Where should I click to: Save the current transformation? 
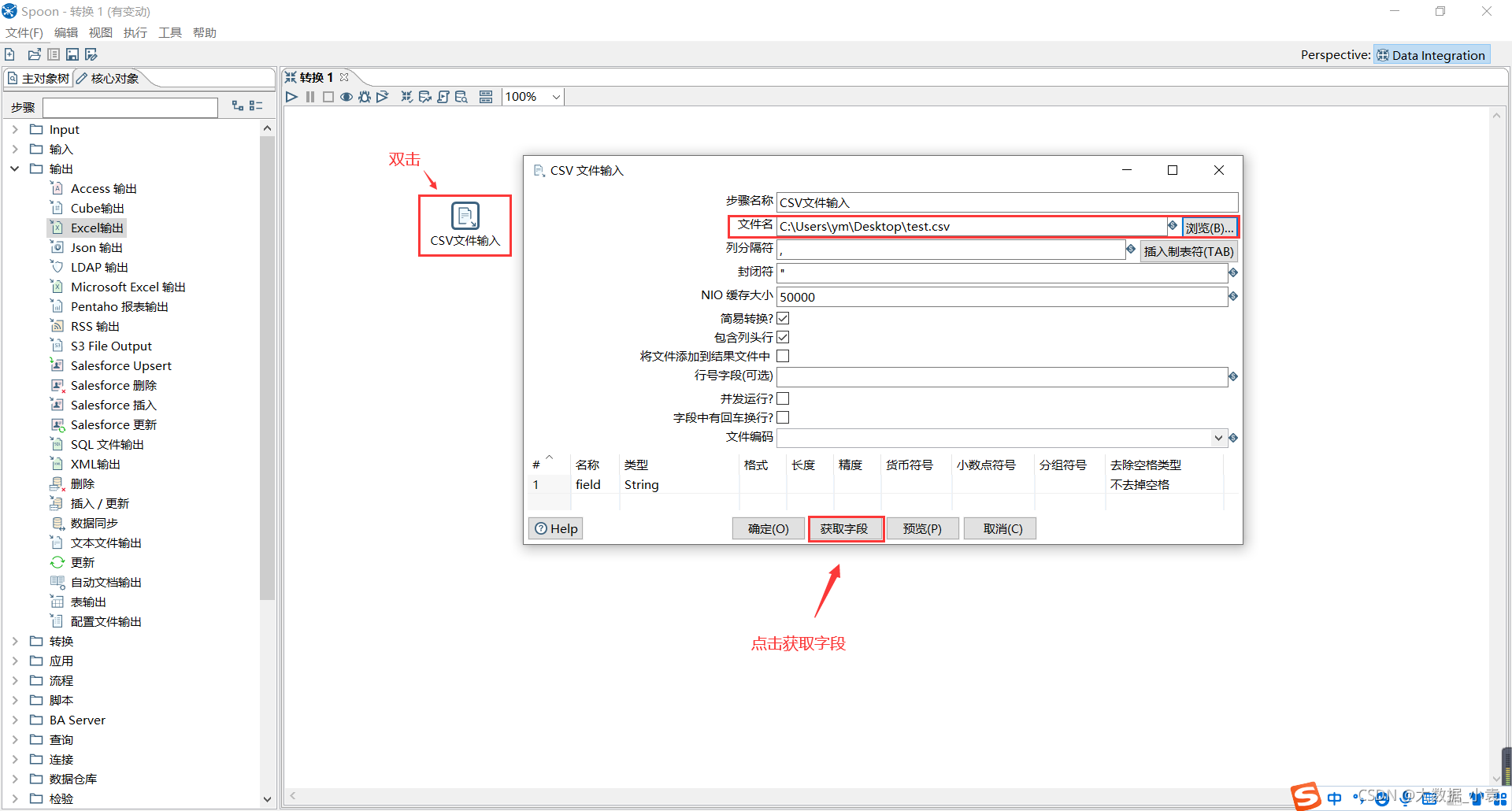pos(72,54)
